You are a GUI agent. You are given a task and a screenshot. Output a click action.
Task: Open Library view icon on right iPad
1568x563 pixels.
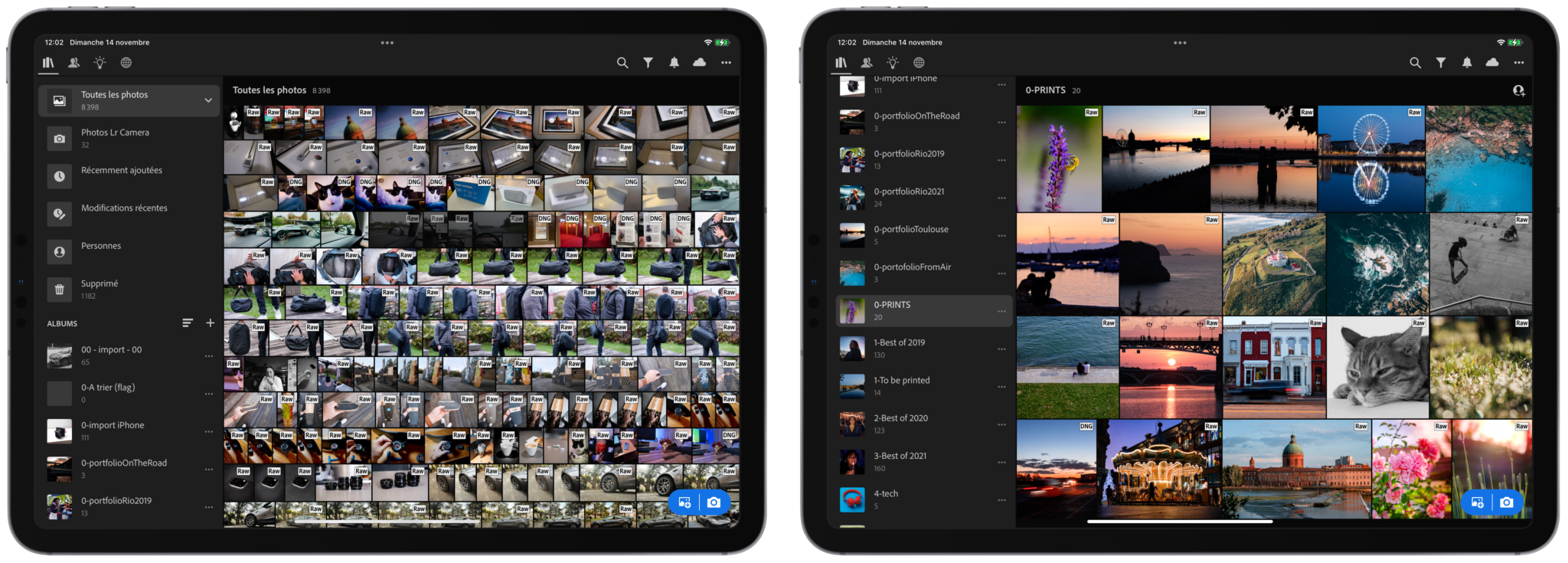[841, 63]
